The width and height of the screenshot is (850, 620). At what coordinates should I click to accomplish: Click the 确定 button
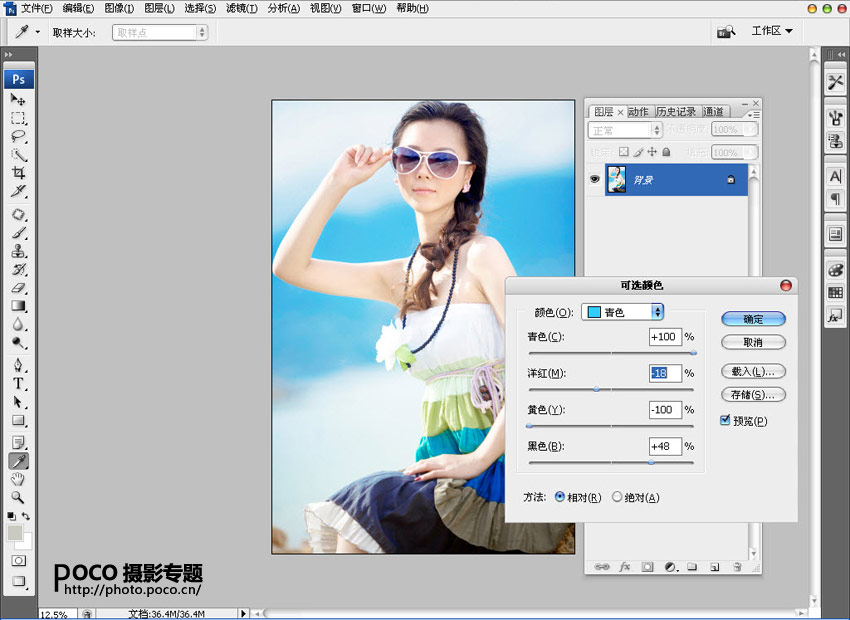(753, 319)
